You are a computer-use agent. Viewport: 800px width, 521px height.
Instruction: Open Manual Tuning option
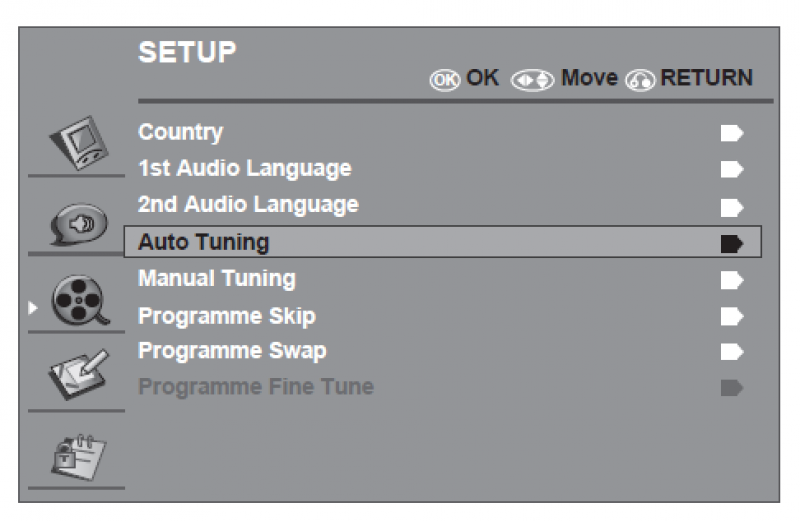(216, 278)
